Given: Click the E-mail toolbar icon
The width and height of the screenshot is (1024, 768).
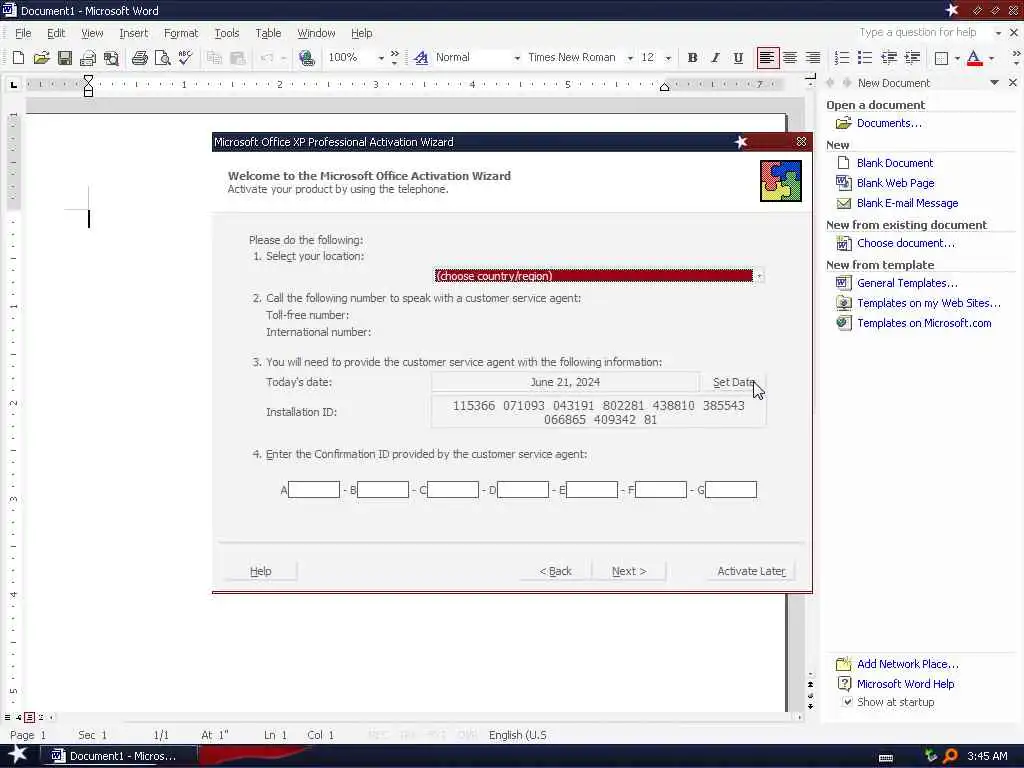Looking at the screenshot, I should pos(88,58).
